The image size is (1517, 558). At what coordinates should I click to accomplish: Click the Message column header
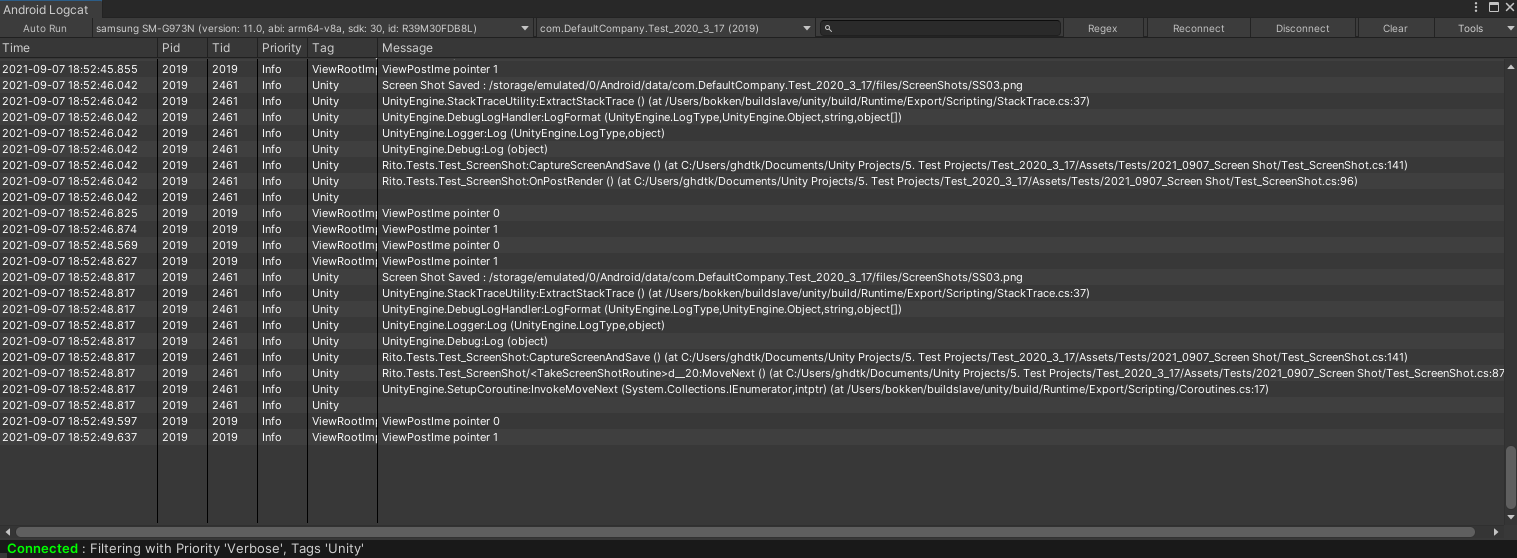click(940, 48)
